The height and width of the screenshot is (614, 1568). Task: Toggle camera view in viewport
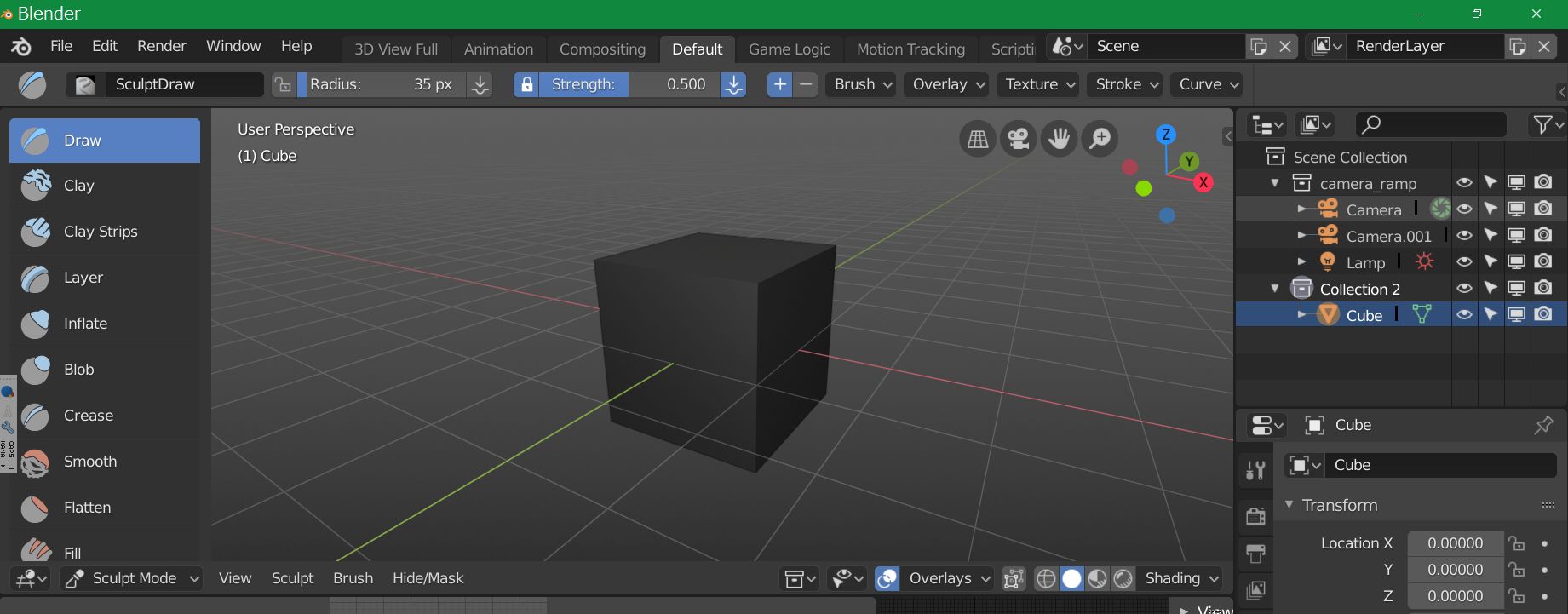(1019, 138)
